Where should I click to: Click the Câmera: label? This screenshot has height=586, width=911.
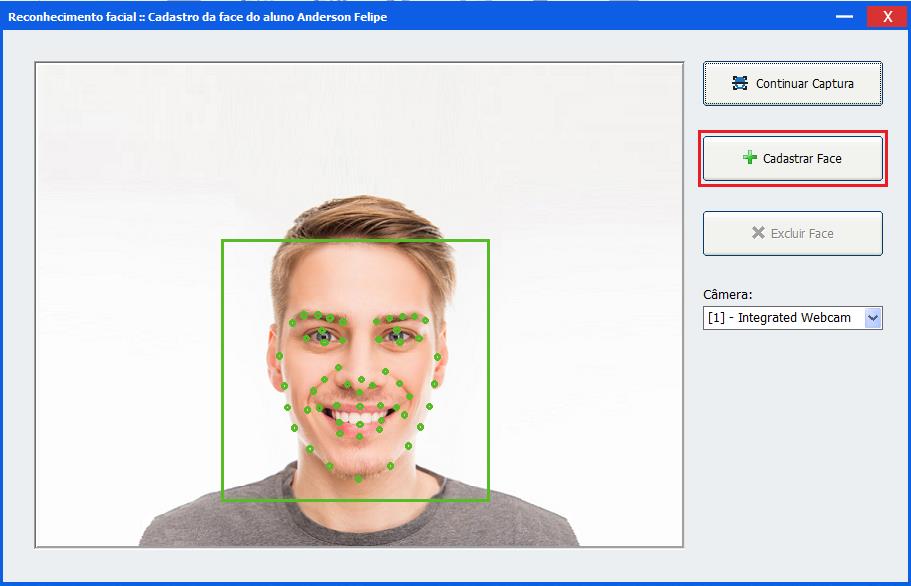pyautogui.click(x=727, y=294)
